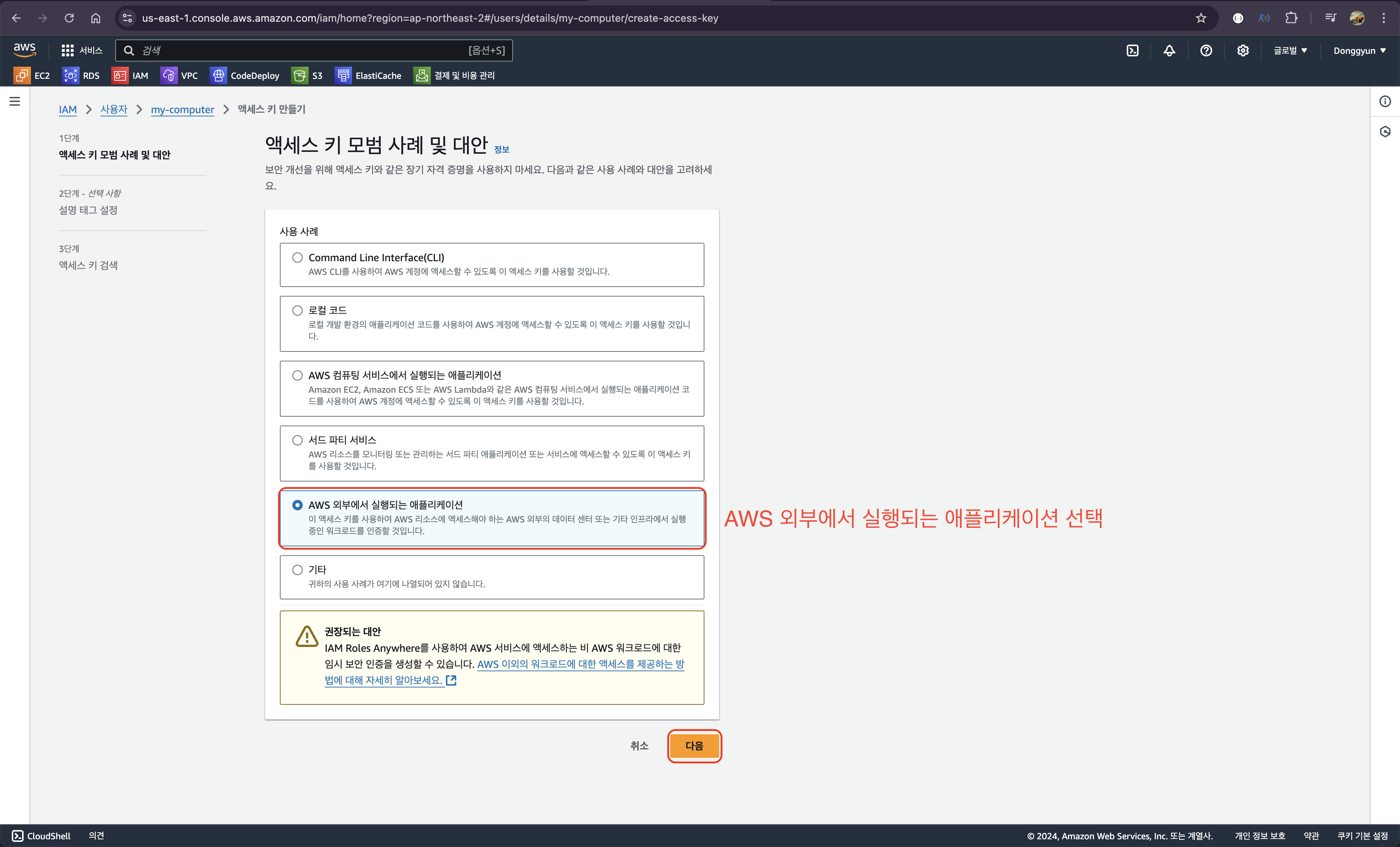Click the services grid icon
This screenshot has height=847, width=1400.
68,50
